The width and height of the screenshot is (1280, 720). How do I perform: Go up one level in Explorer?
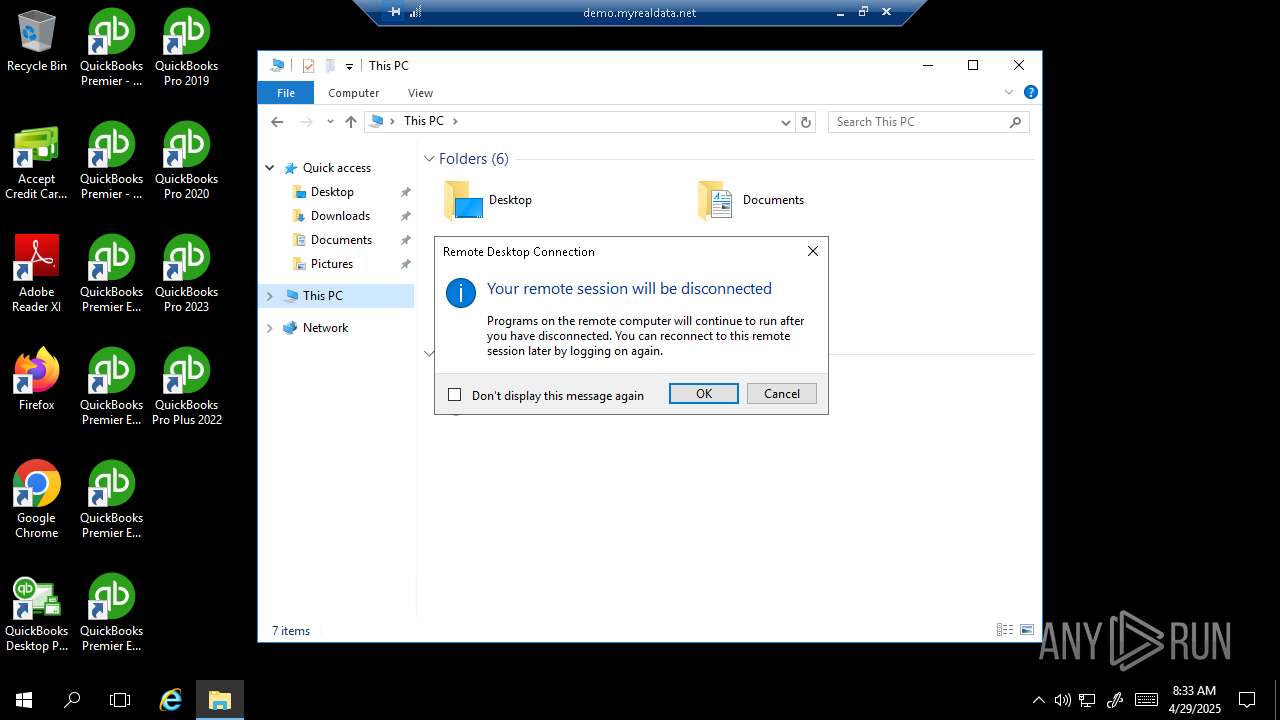(350, 122)
